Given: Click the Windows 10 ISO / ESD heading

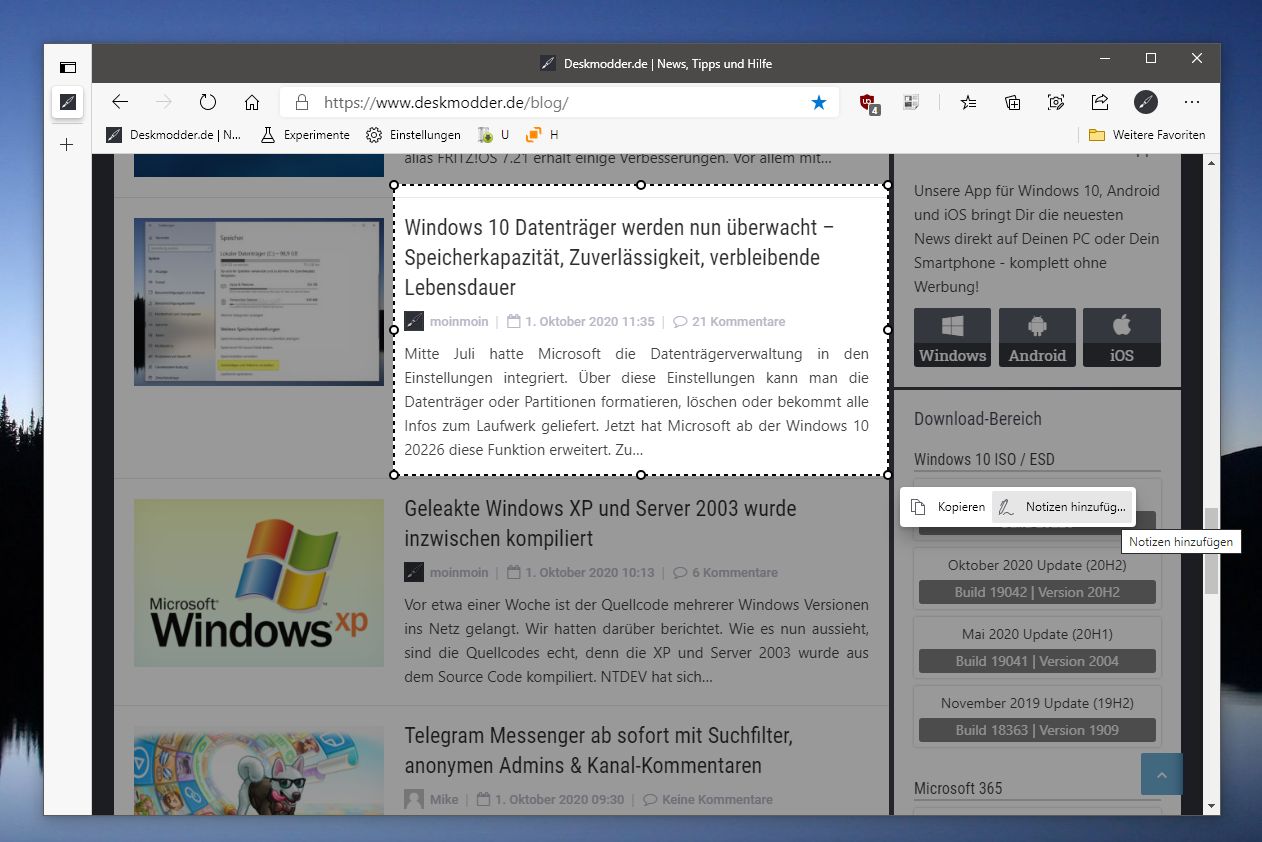Looking at the screenshot, I should coord(984,459).
